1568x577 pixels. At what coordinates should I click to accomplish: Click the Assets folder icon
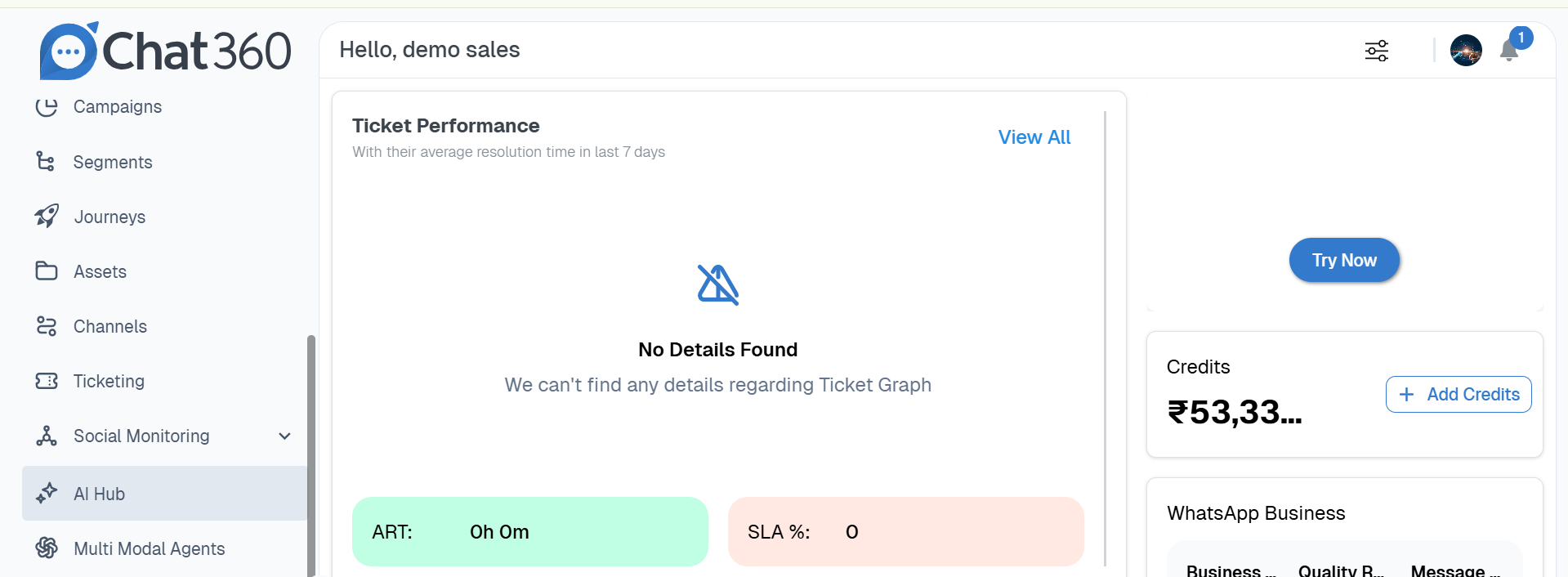(x=47, y=271)
